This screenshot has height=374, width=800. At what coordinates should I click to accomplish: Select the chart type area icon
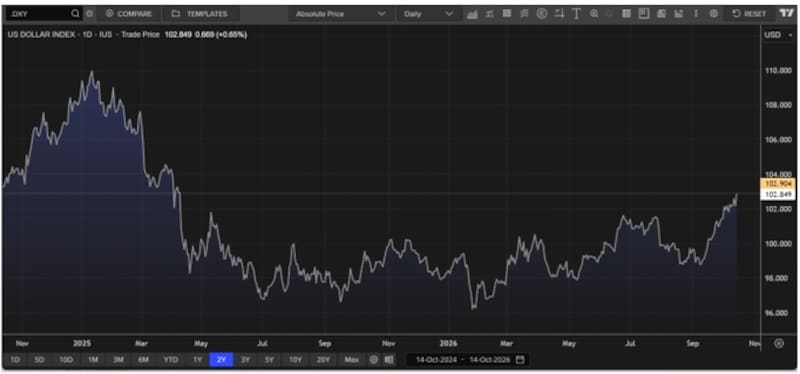pos(472,14)
